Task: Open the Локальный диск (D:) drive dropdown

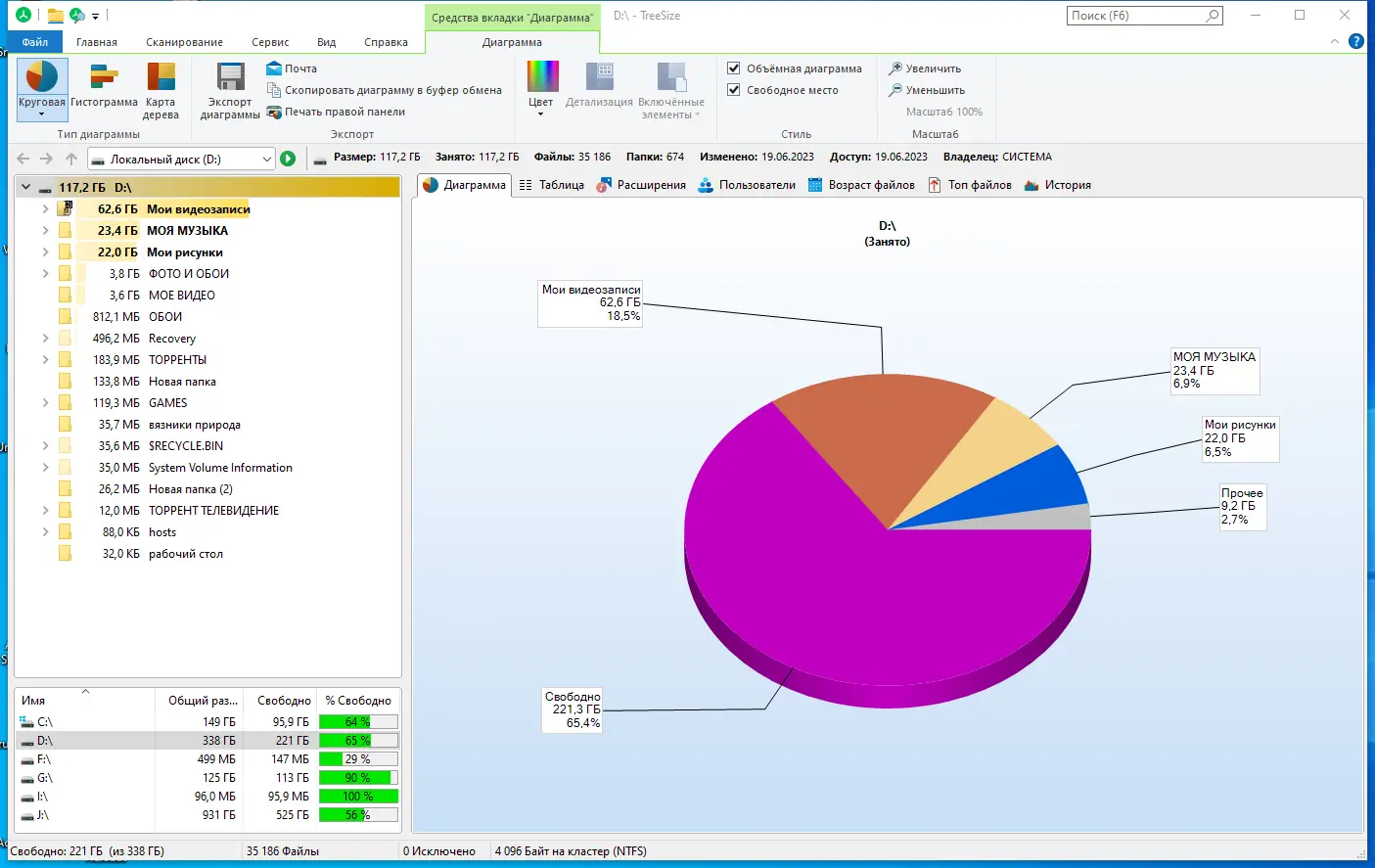Action: point(266,159)
